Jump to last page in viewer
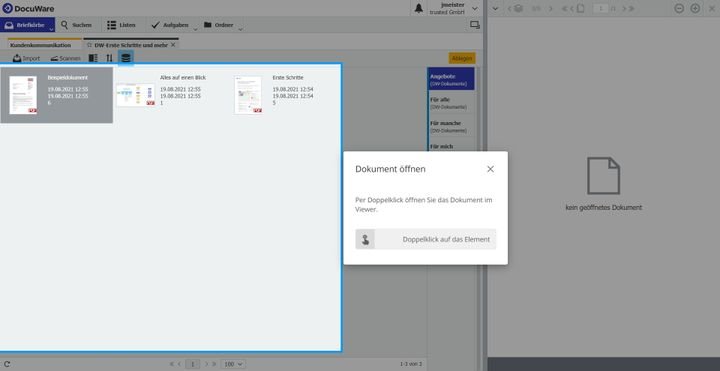Viewport: 720px width, 371px height. 631,8
